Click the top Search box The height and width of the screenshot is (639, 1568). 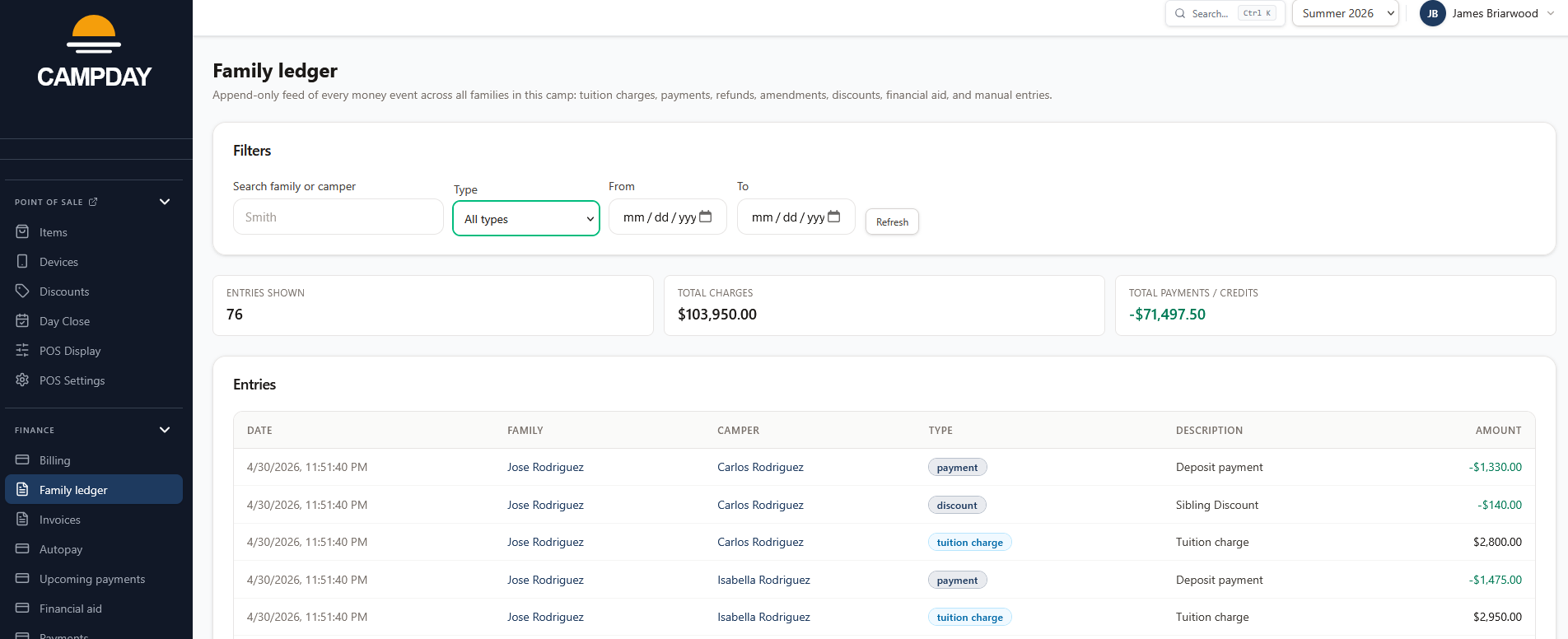[1225, 13]
